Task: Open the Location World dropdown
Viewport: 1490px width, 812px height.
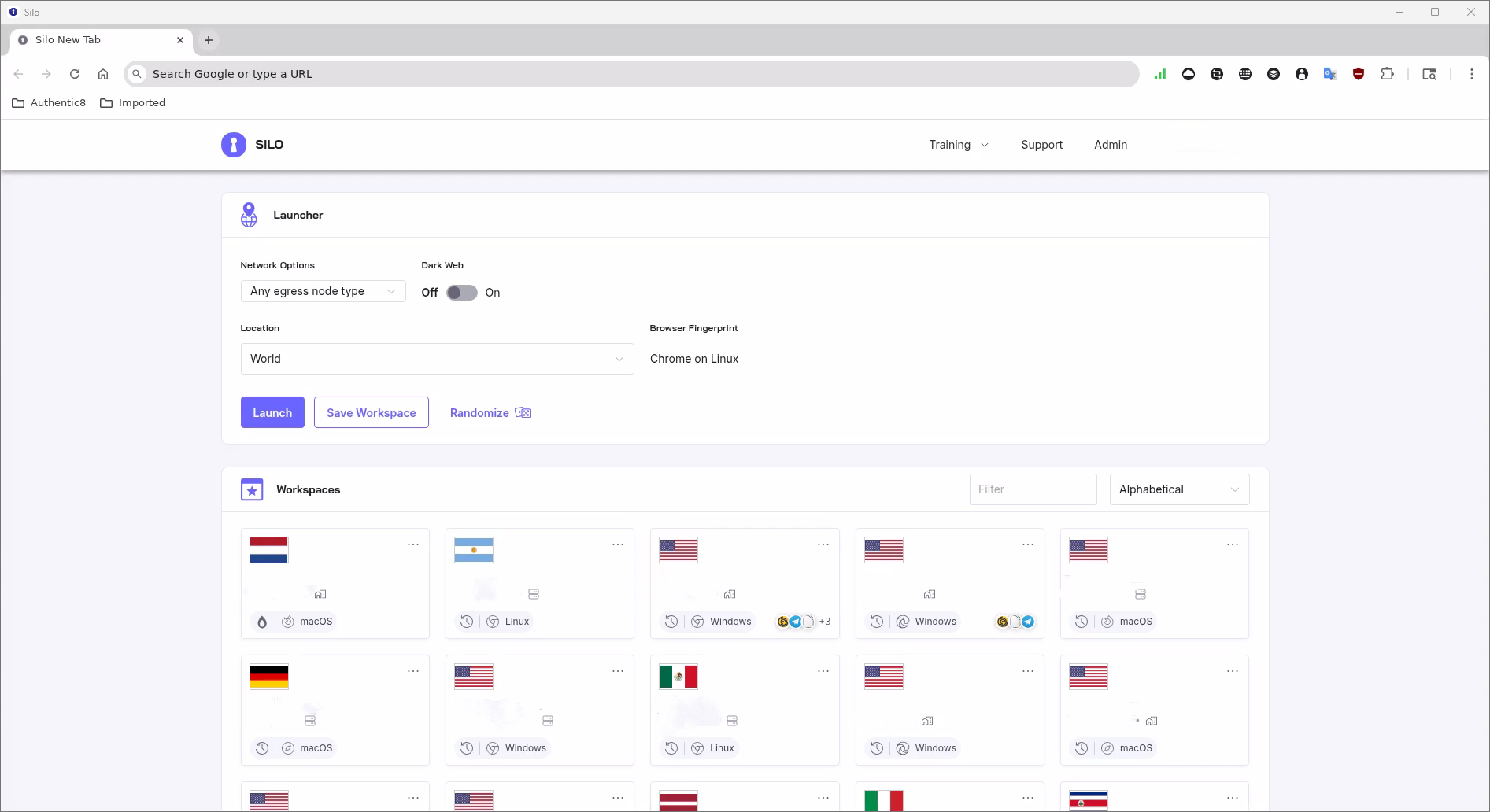Action: [438, 359]
